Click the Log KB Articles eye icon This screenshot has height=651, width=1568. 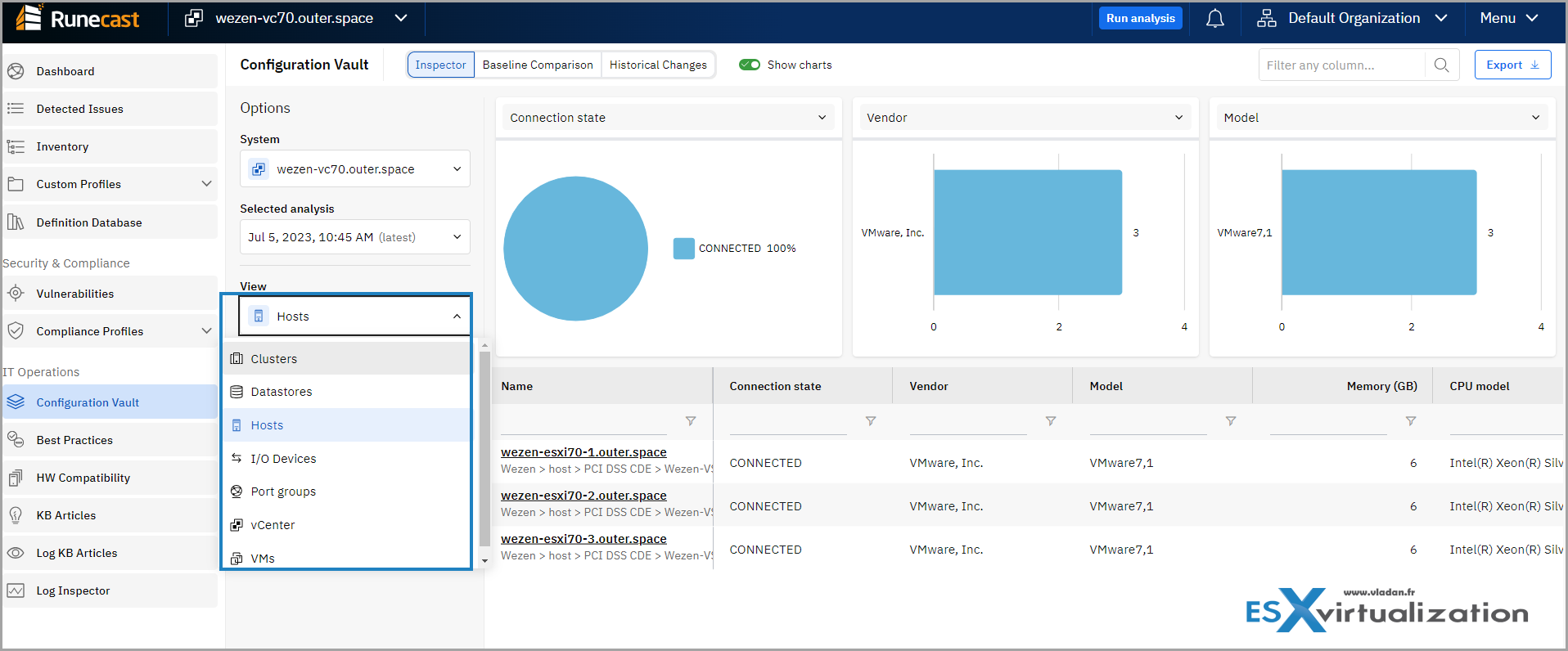(16, 553)
